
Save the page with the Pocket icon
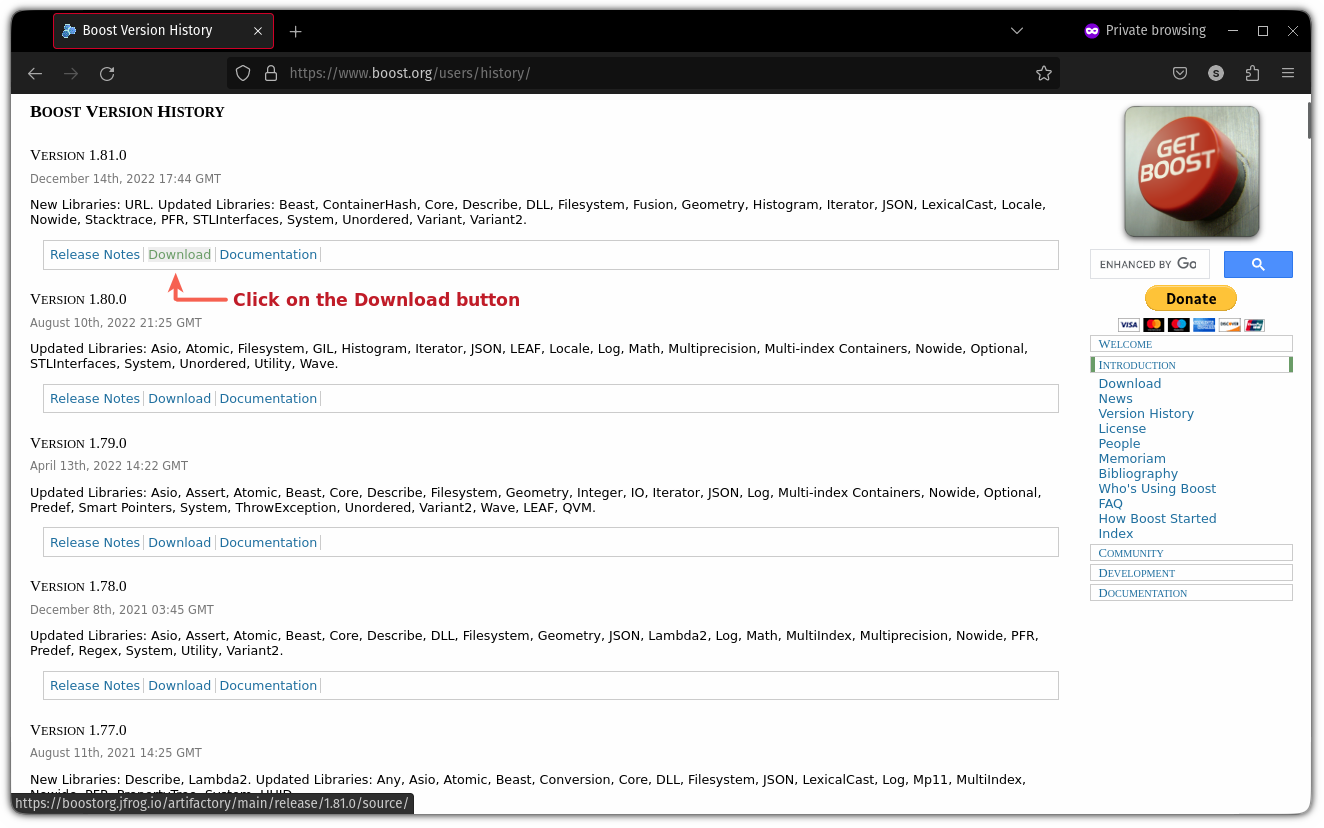click(x=1179, y=73)
